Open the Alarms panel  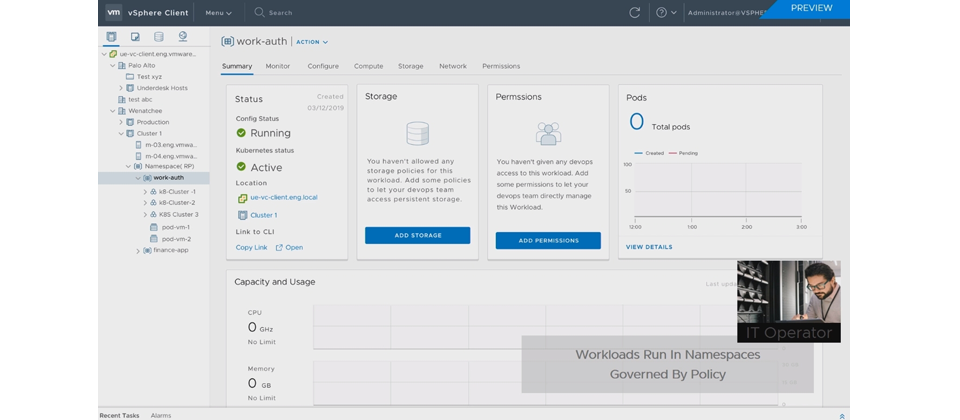161,415
